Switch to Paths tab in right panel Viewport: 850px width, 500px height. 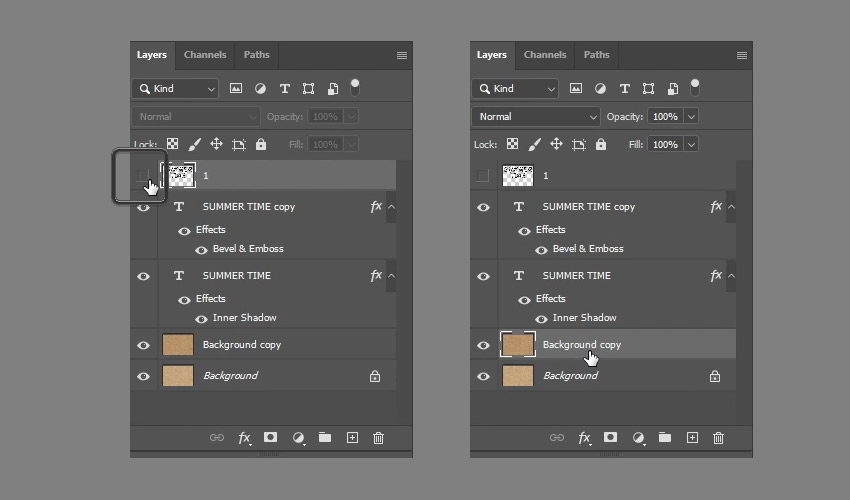596,55
